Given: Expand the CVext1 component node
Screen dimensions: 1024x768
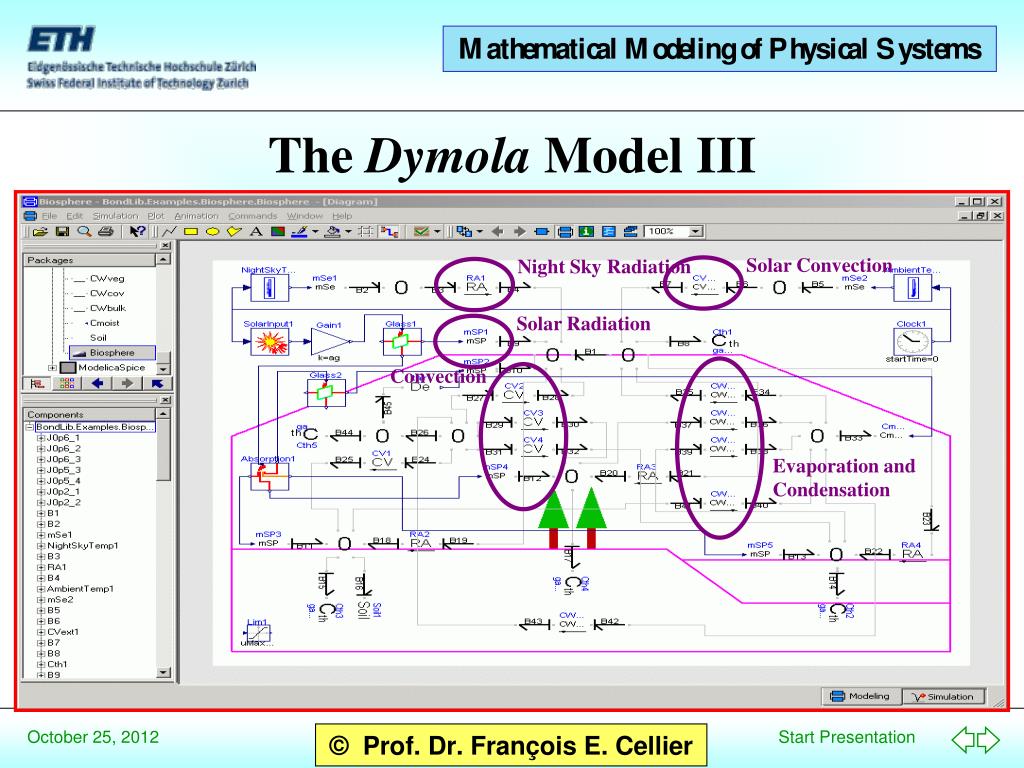Looking at the screenshot, I should click(40, 632).
